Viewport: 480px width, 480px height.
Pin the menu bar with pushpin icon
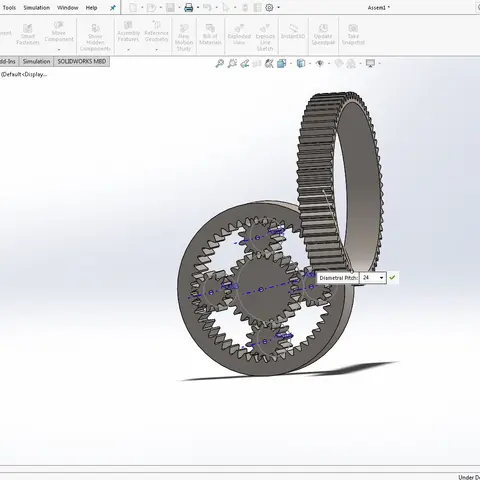coord(113,8)
